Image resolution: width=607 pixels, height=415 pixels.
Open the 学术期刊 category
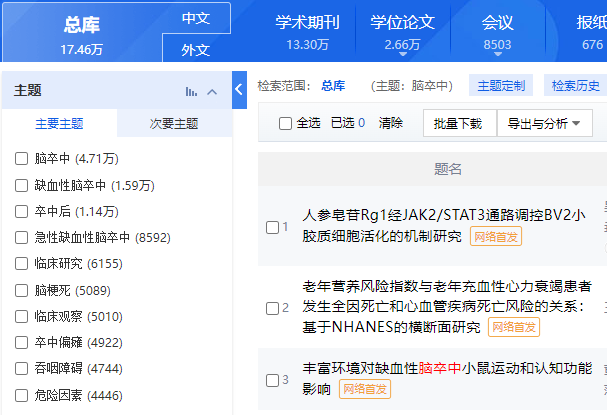[x=307, y=33]
